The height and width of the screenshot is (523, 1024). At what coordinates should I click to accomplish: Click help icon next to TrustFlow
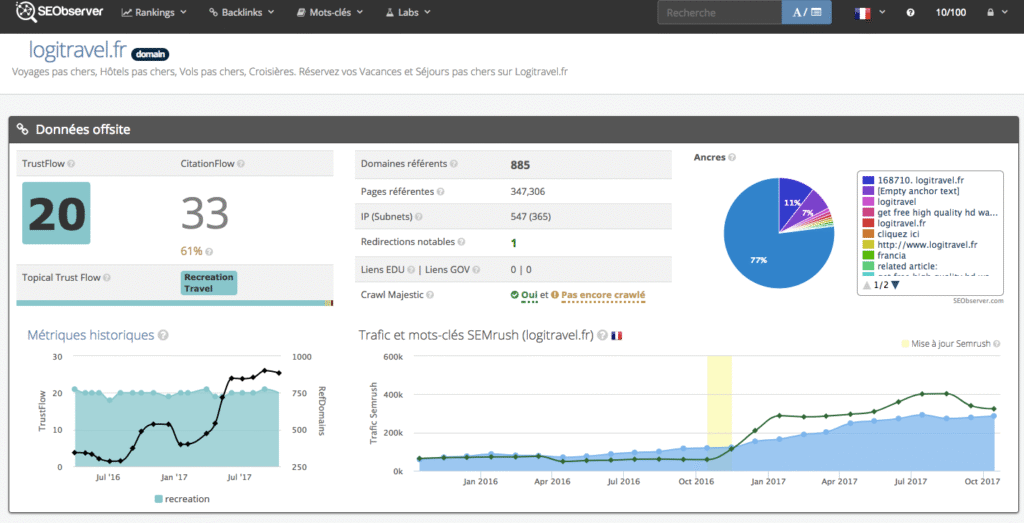(x=71, y=163)
